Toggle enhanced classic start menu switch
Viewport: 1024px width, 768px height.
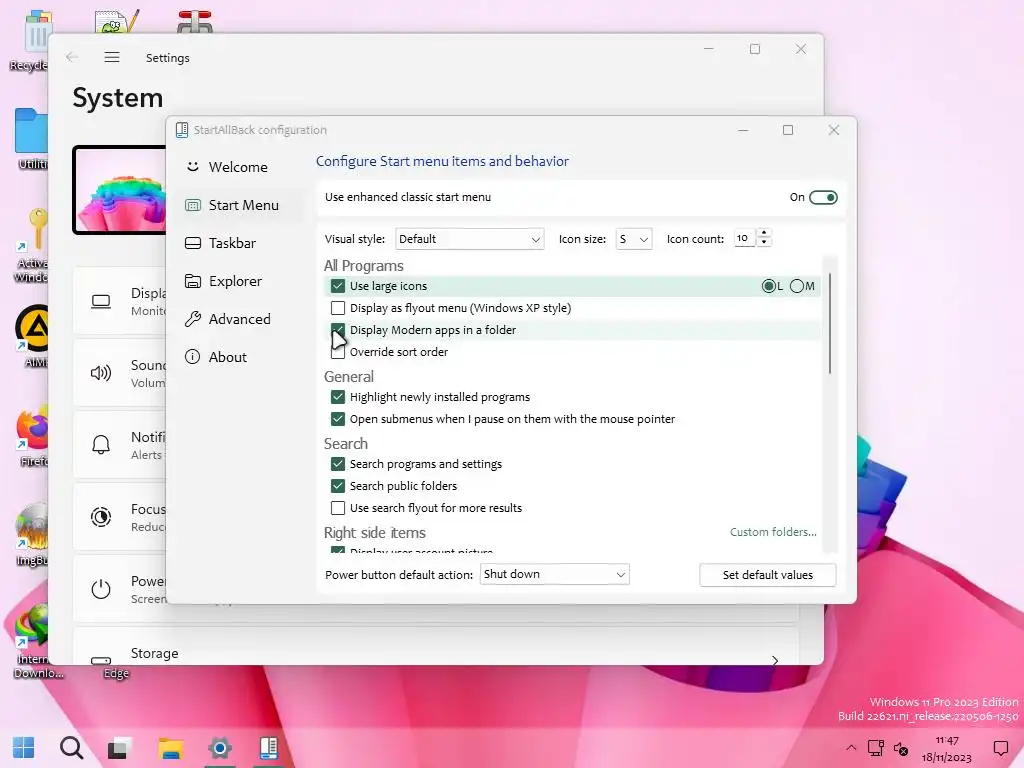coord(823,197)
